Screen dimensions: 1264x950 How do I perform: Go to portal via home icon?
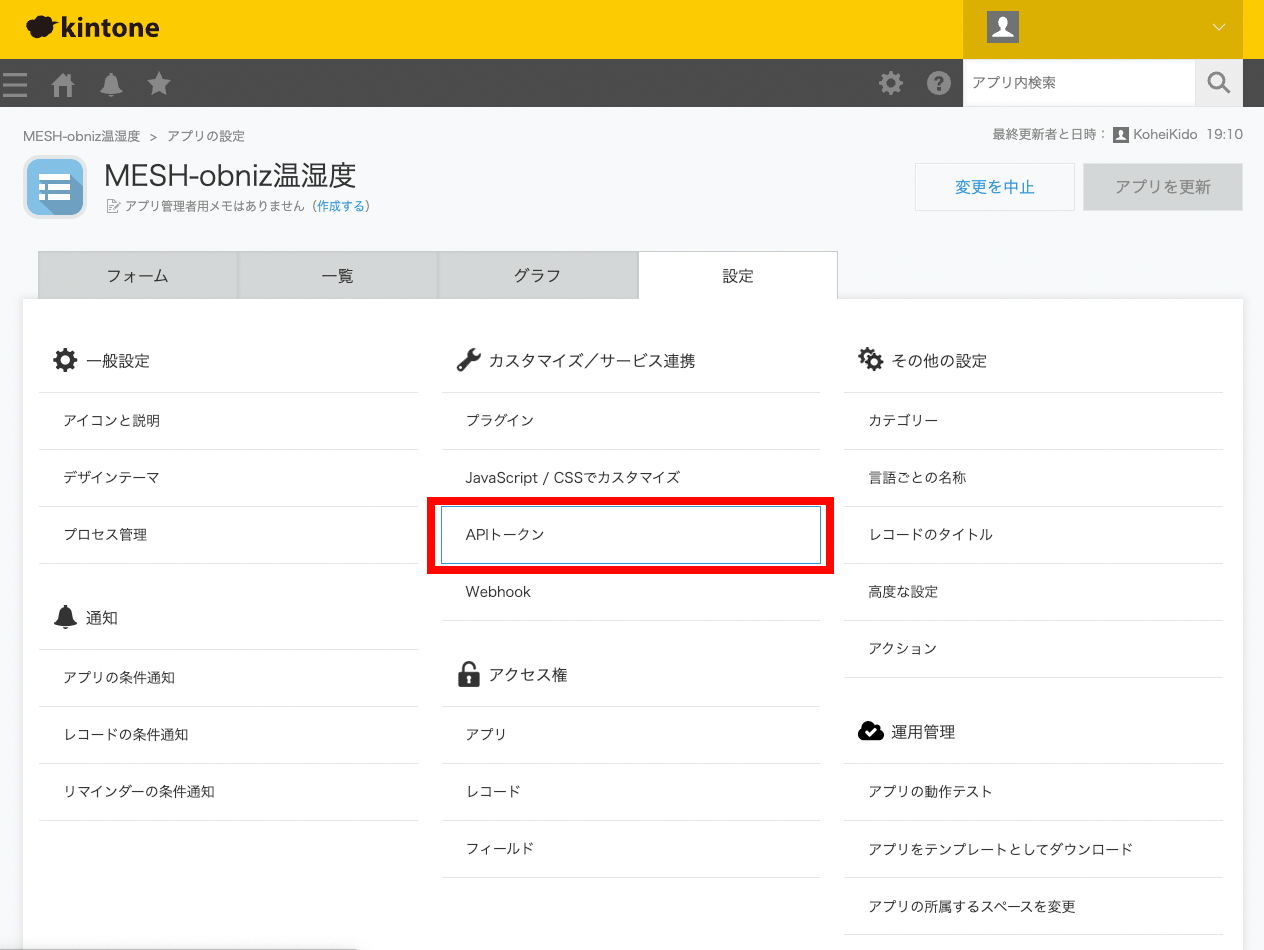click(x=63, y=84)
